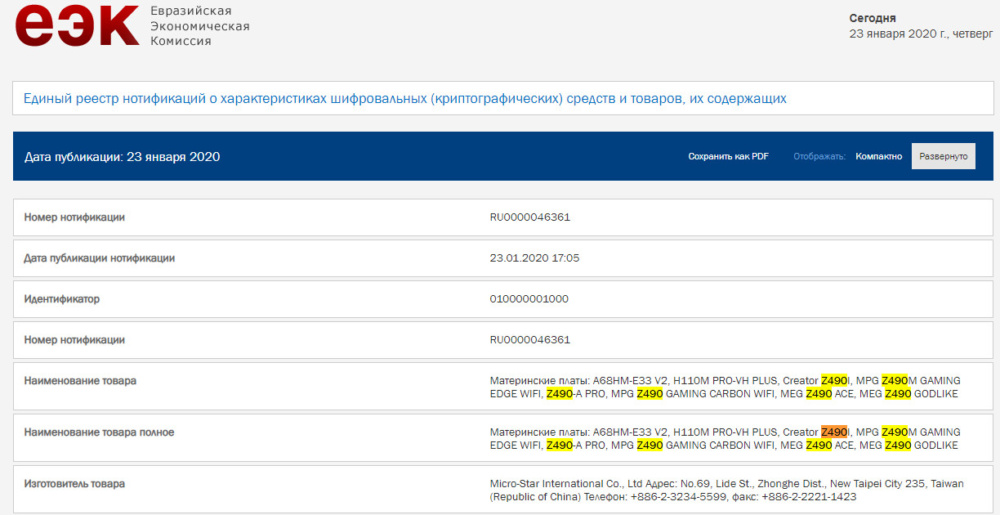
Task: Open the Единый реестр нотификаций link
Action: click(405, 99)
